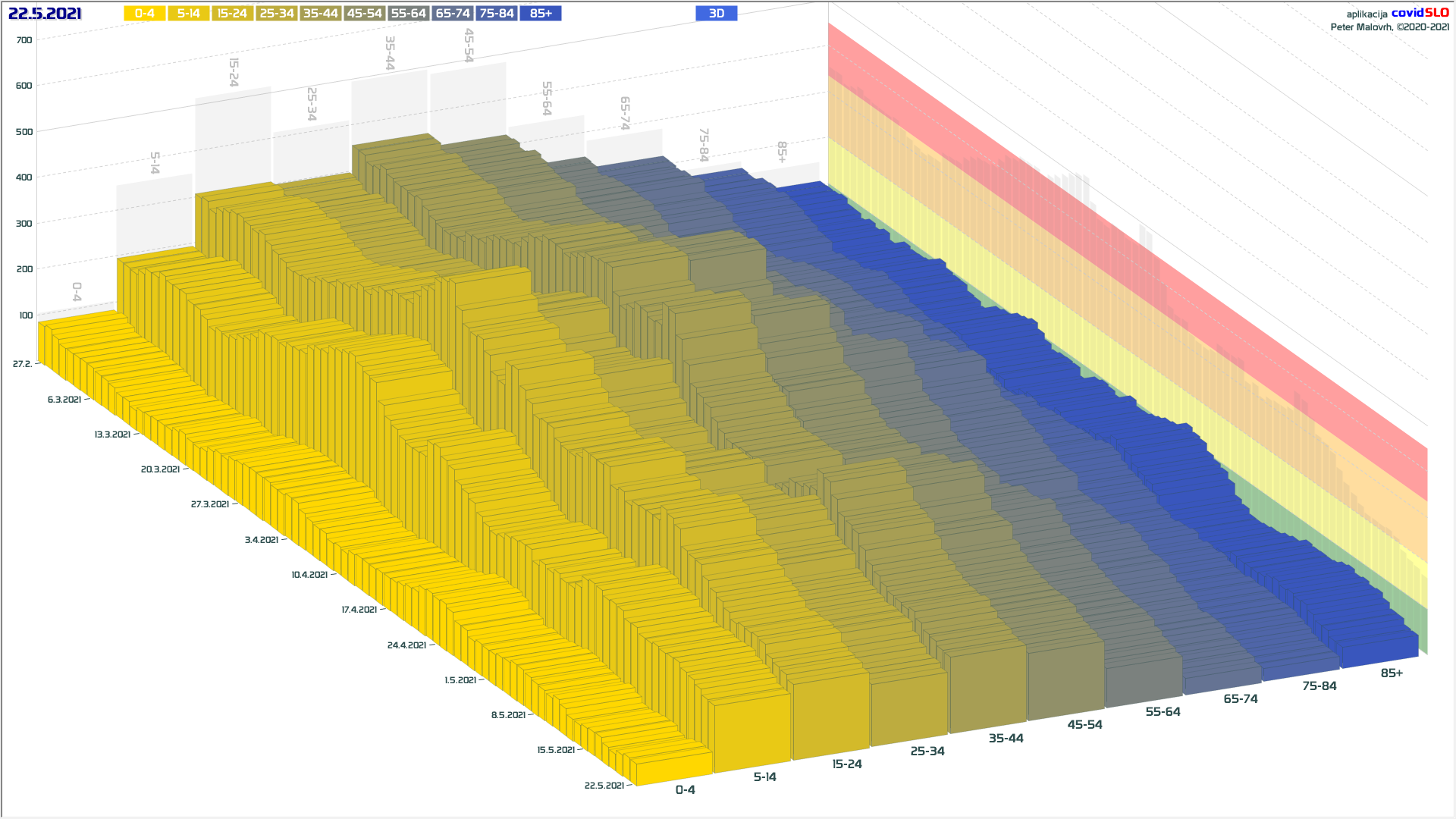The image size is (1456, 819).
Task: Click the 22.5.2021 date title
Action: (x=45, y=14)
